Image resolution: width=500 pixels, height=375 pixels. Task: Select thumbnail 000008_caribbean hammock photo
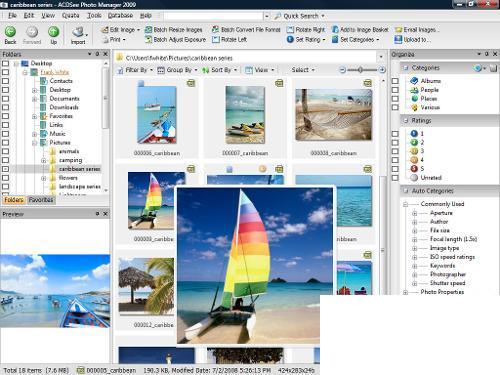click(333, 115)
